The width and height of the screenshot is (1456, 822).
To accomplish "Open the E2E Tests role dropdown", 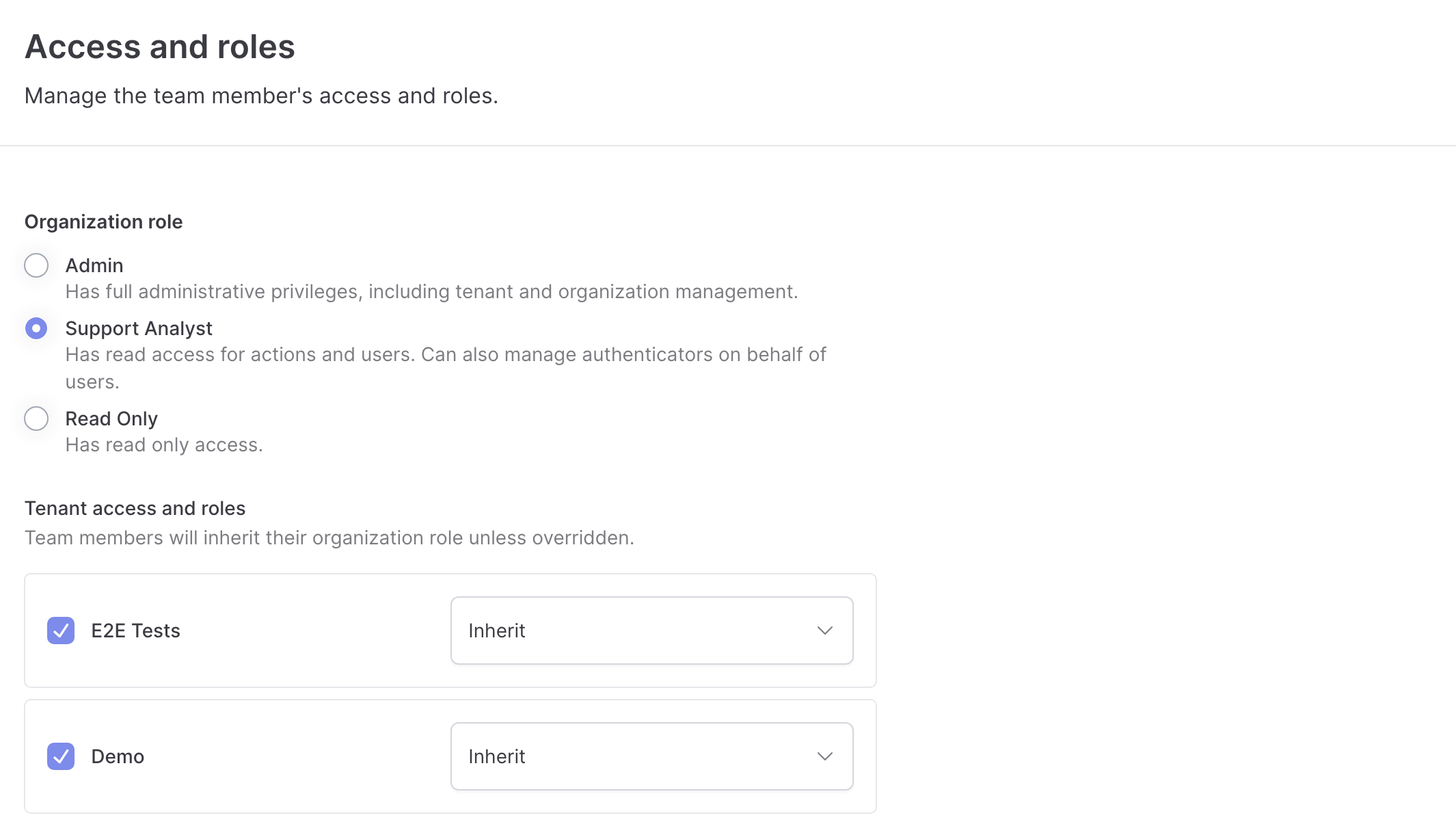I will pyautogui.click(x=652, y=631).
